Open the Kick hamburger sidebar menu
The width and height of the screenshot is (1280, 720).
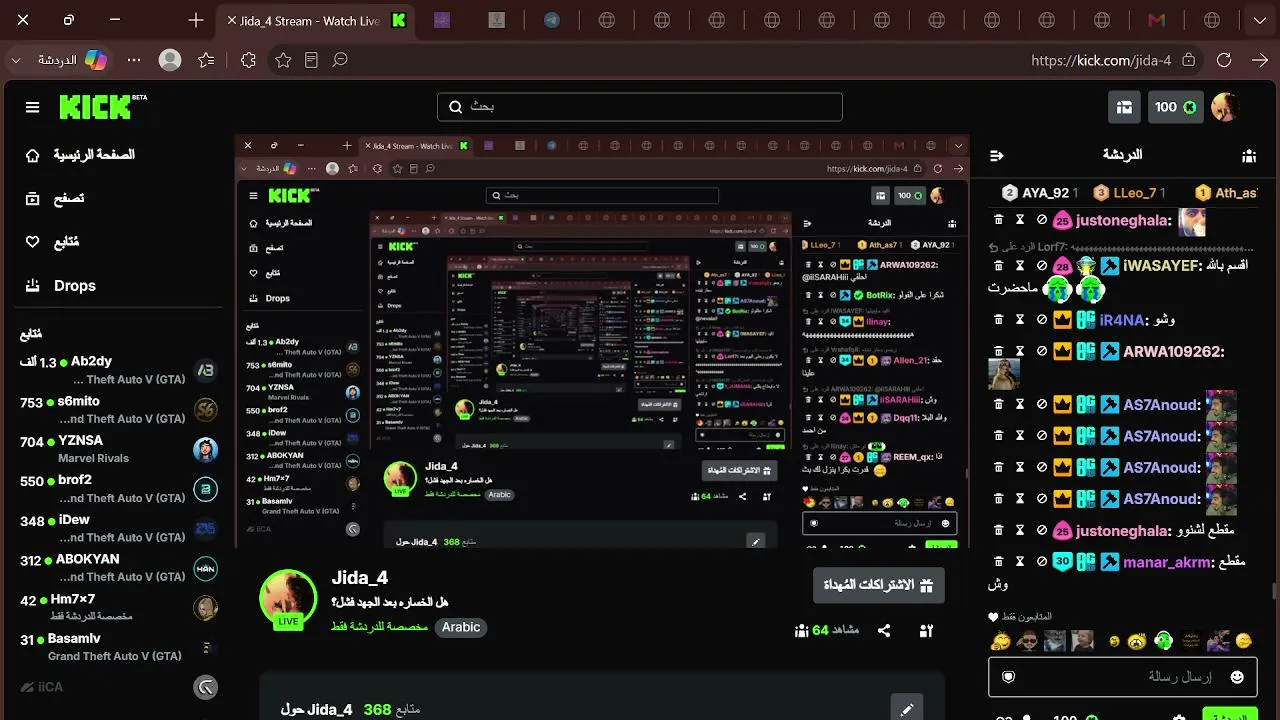(x=33, y=107)
